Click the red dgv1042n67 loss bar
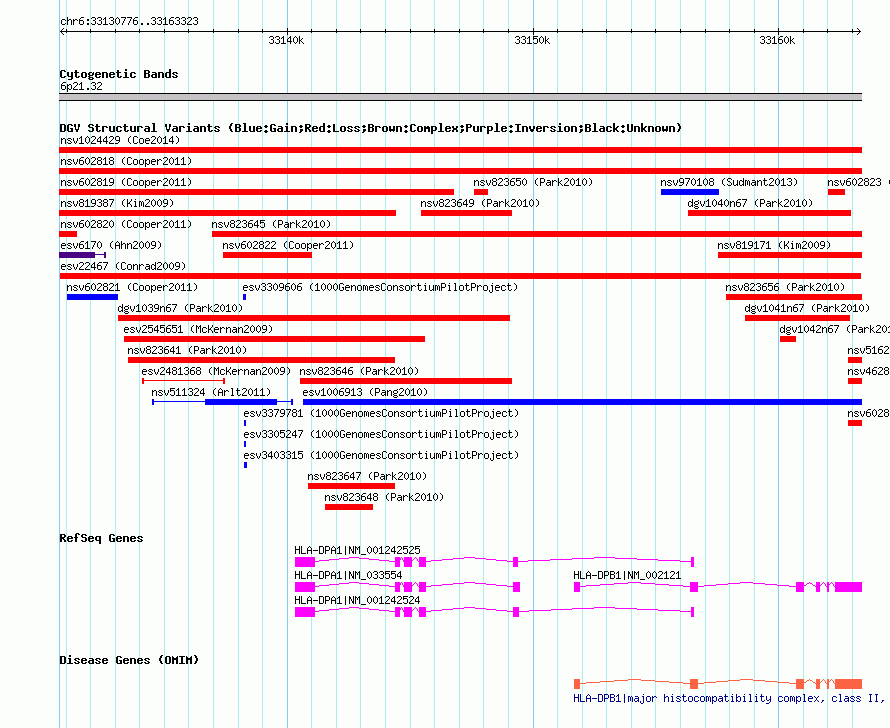 coord(788,339)
